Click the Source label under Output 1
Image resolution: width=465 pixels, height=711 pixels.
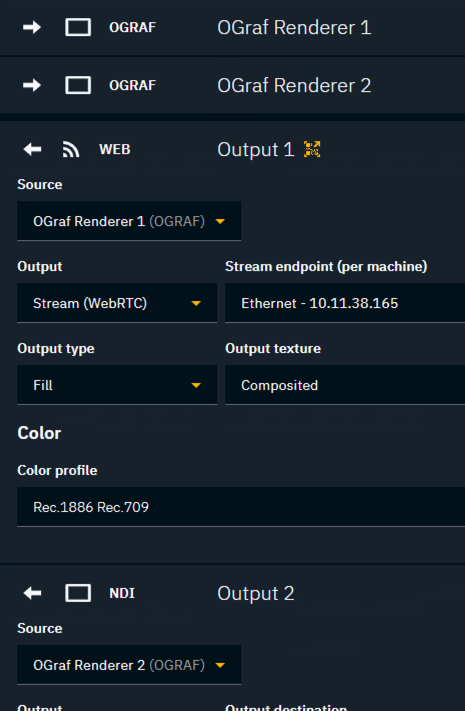point(40,185)
